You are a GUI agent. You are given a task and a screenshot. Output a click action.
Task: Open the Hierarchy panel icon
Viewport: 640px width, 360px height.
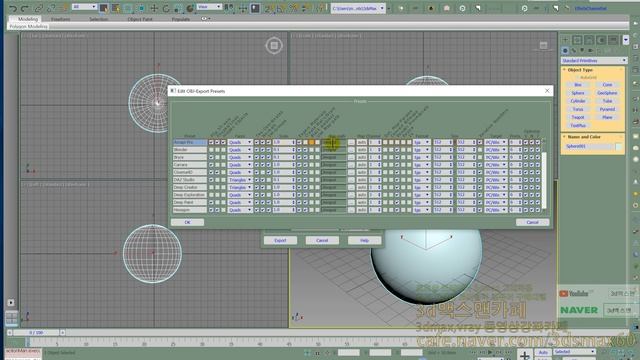click(x=589, y=40)
